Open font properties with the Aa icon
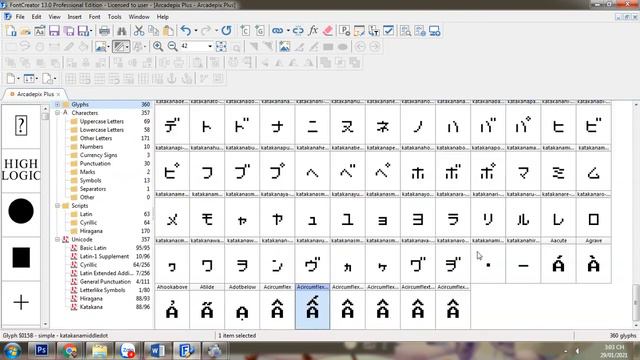The width and height of the screenshot is (640, 360). 40,31
